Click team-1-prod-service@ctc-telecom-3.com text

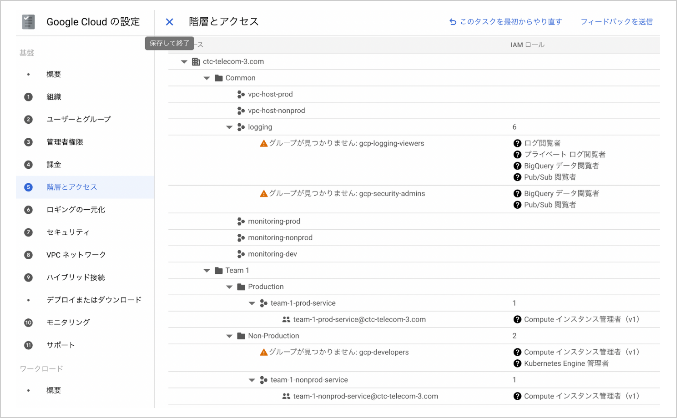(360, 320)
